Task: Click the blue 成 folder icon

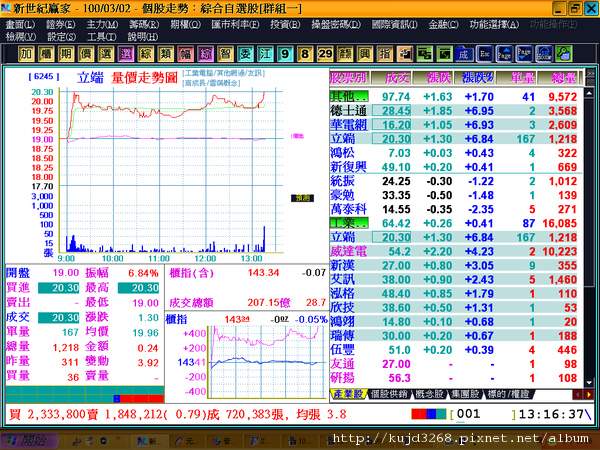Action: [464, 54]
